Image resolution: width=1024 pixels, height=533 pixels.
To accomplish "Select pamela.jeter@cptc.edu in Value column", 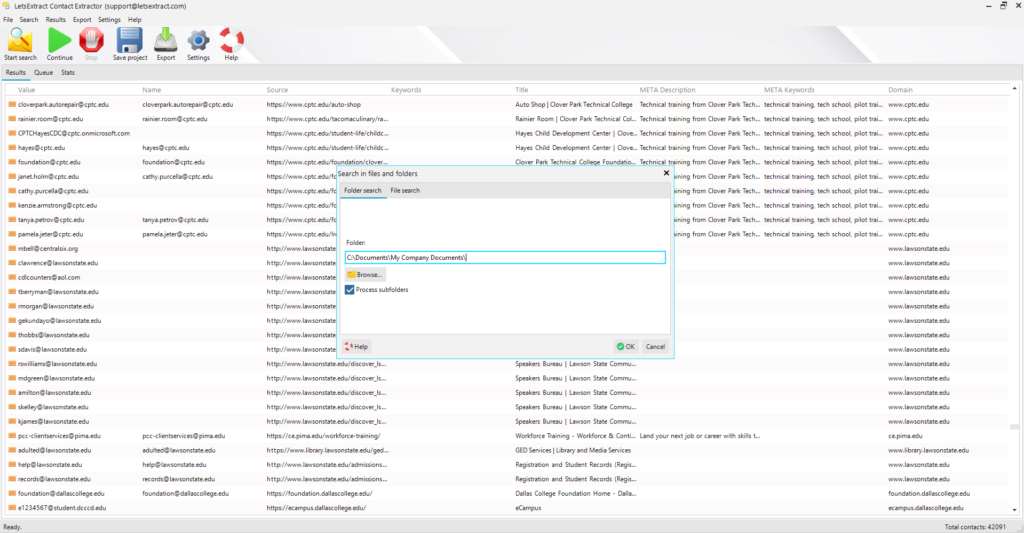I will pos(50,234).
